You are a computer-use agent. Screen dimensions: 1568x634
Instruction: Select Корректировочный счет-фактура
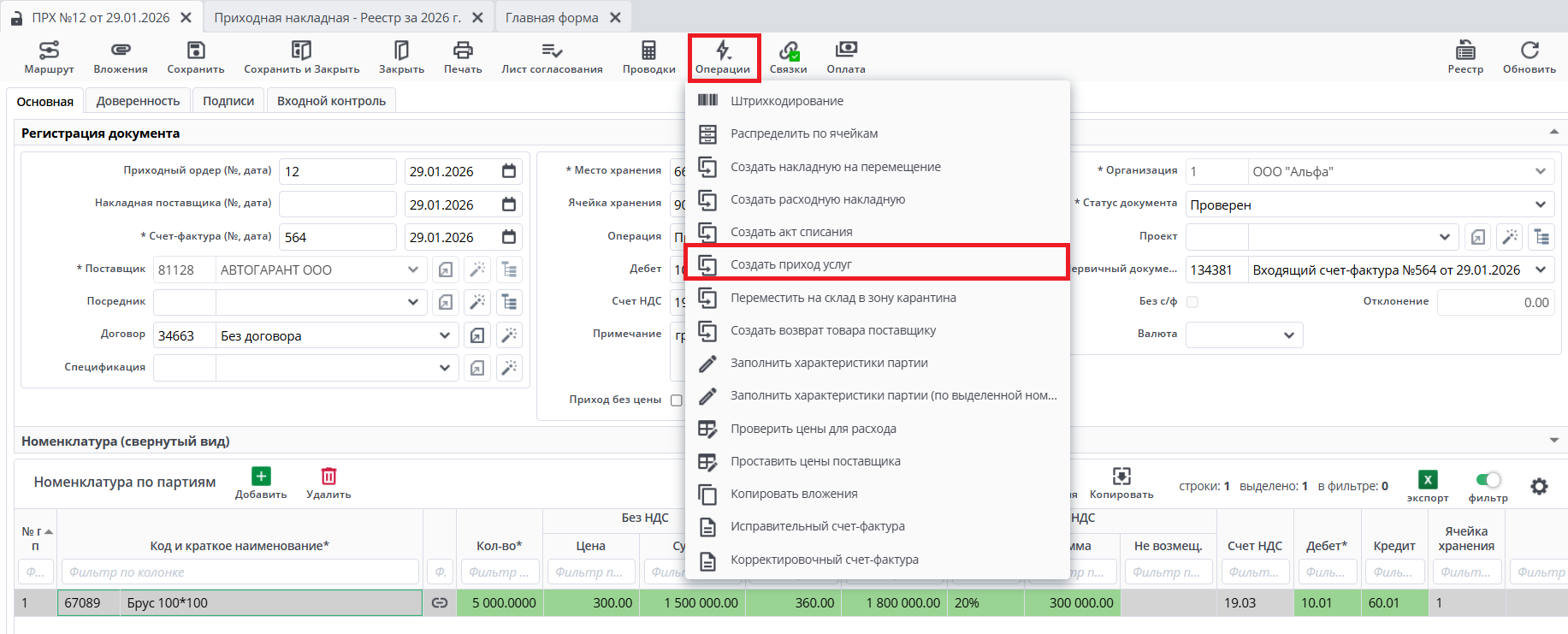click(878, 560)
